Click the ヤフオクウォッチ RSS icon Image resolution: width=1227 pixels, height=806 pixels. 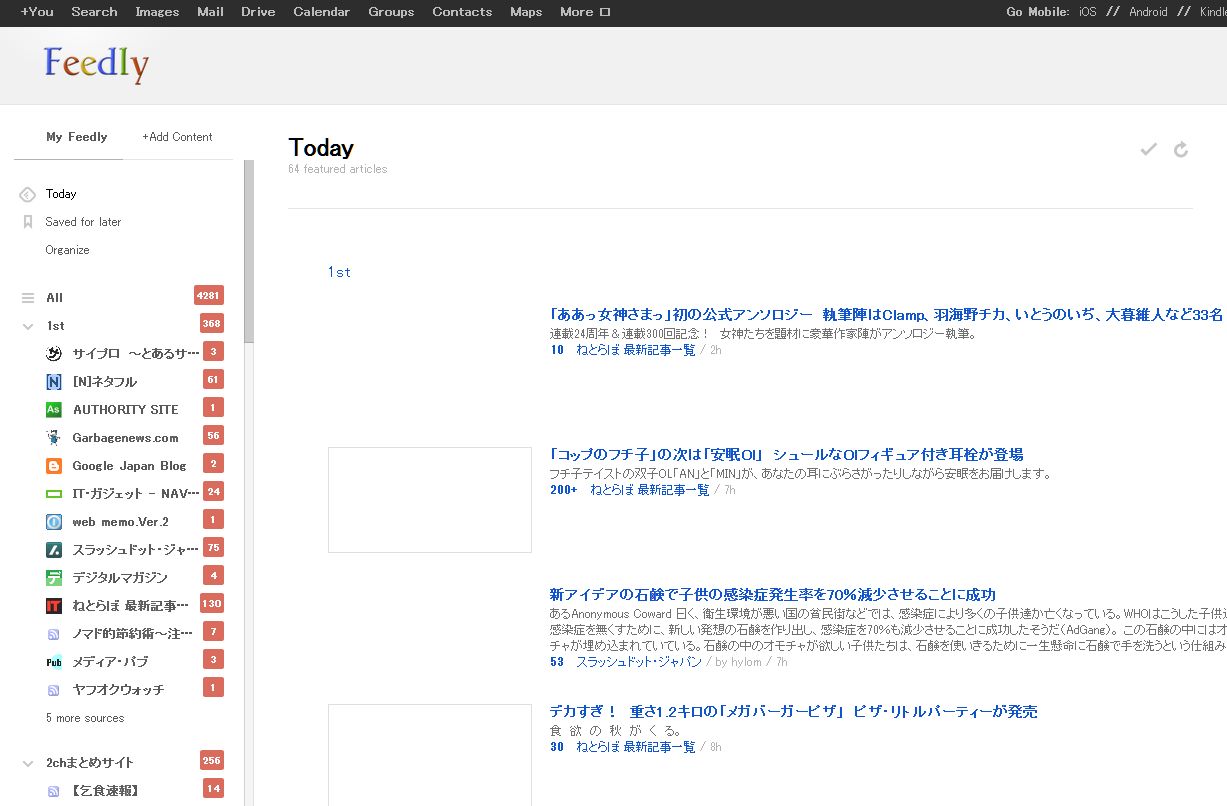click(x=54, y=689)
